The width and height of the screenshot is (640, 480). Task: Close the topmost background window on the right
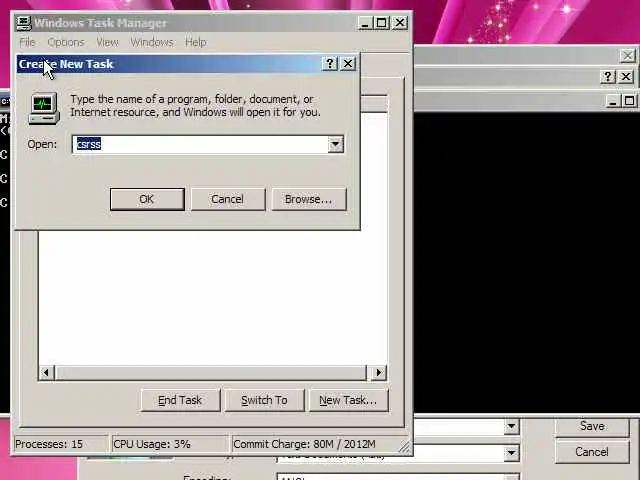[627, 55]
